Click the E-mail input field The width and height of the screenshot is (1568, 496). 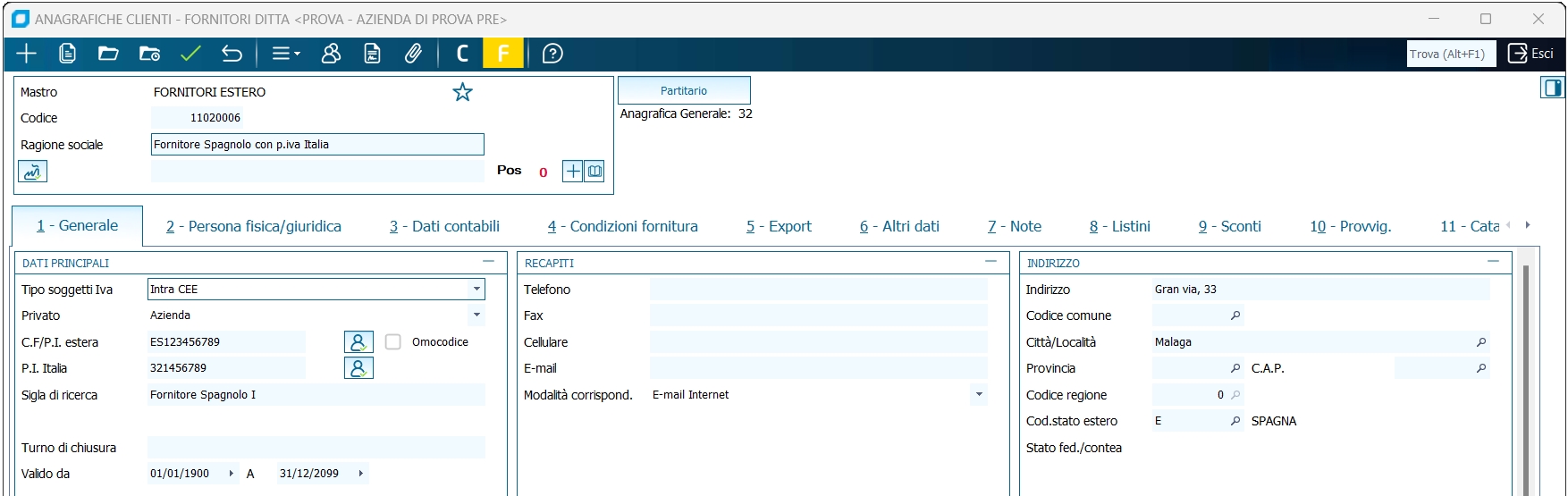point(819,367)
